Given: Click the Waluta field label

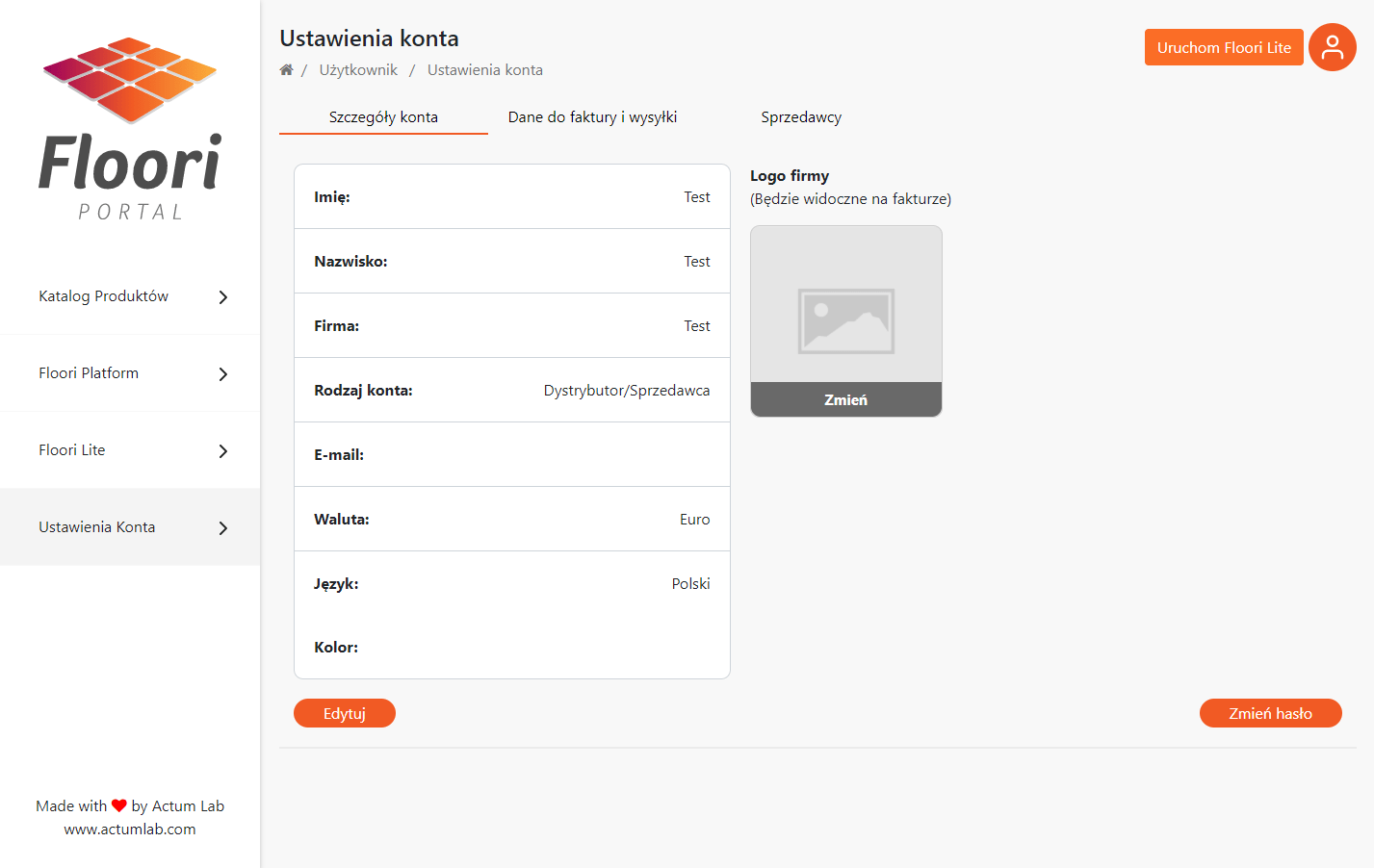Looking at the screenshot, I should (x=342, y=520).
